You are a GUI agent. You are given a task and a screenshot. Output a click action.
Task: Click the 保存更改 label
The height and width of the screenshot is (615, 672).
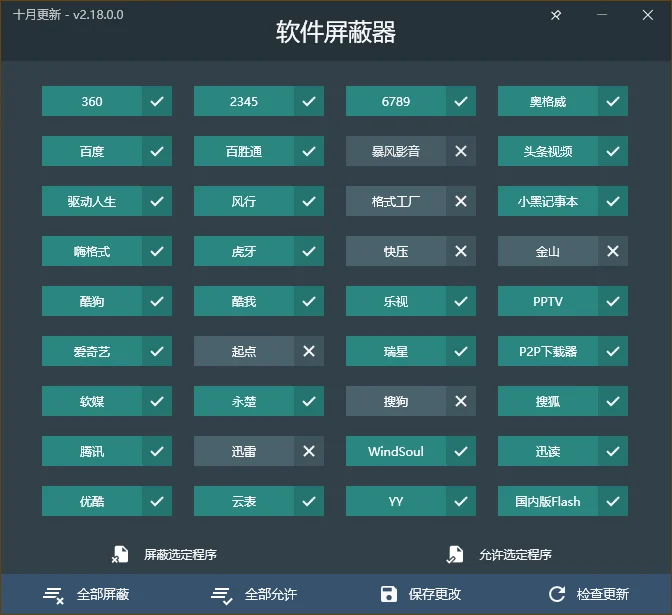[435, 594]
